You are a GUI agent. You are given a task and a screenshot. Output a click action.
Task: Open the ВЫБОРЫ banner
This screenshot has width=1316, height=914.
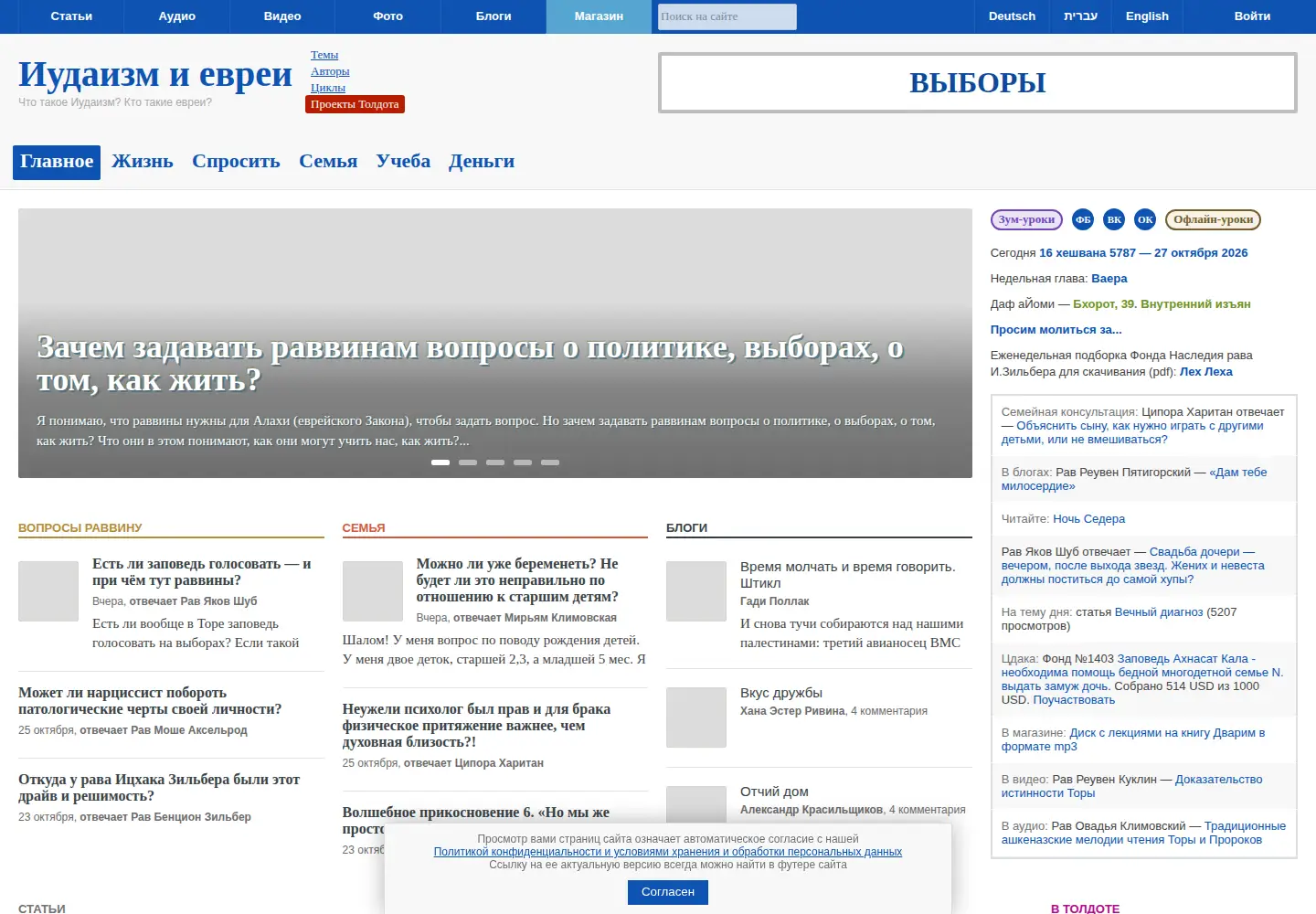(x=978, y=83)
